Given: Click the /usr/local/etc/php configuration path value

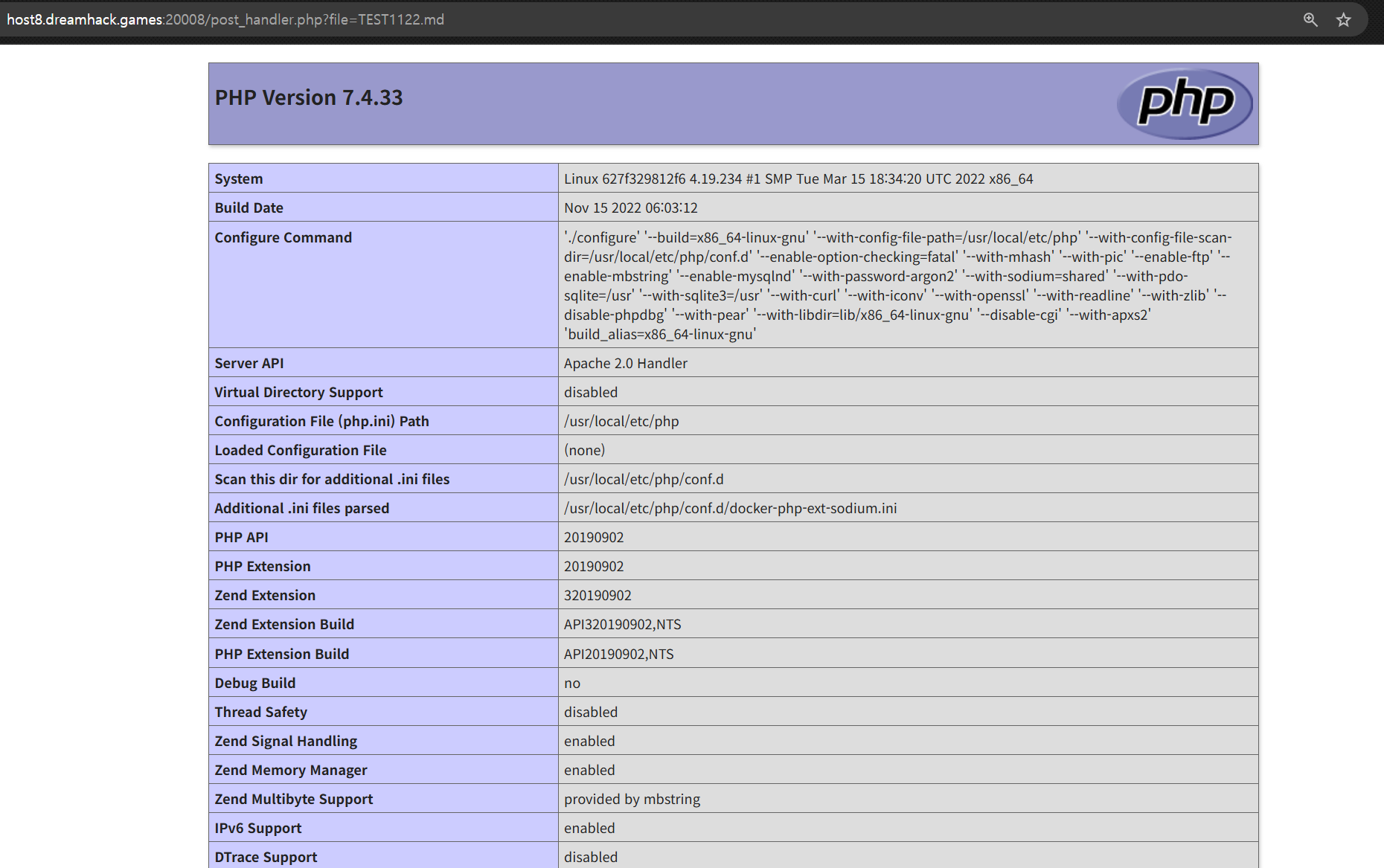Looking at the screenshot, I should coord(621,421).
